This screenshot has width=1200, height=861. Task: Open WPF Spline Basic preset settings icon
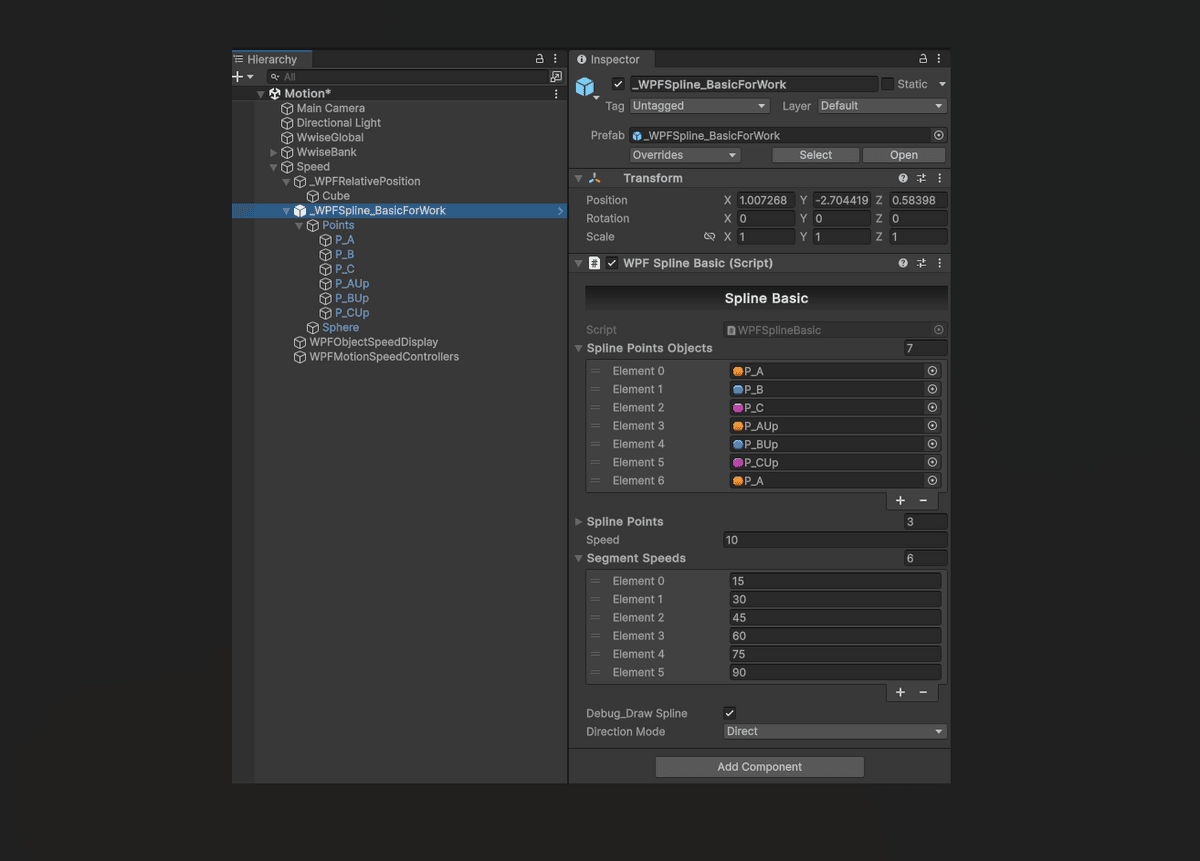coord(921,263)
